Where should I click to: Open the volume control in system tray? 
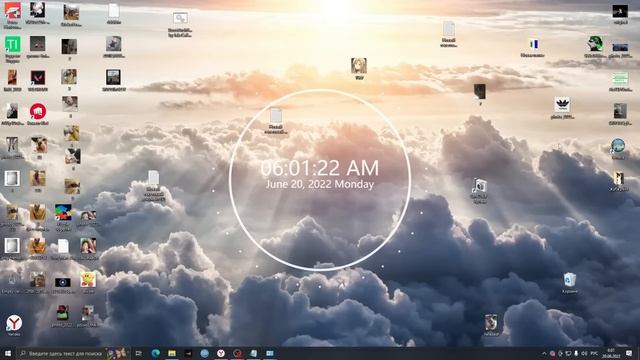(584, 353)
